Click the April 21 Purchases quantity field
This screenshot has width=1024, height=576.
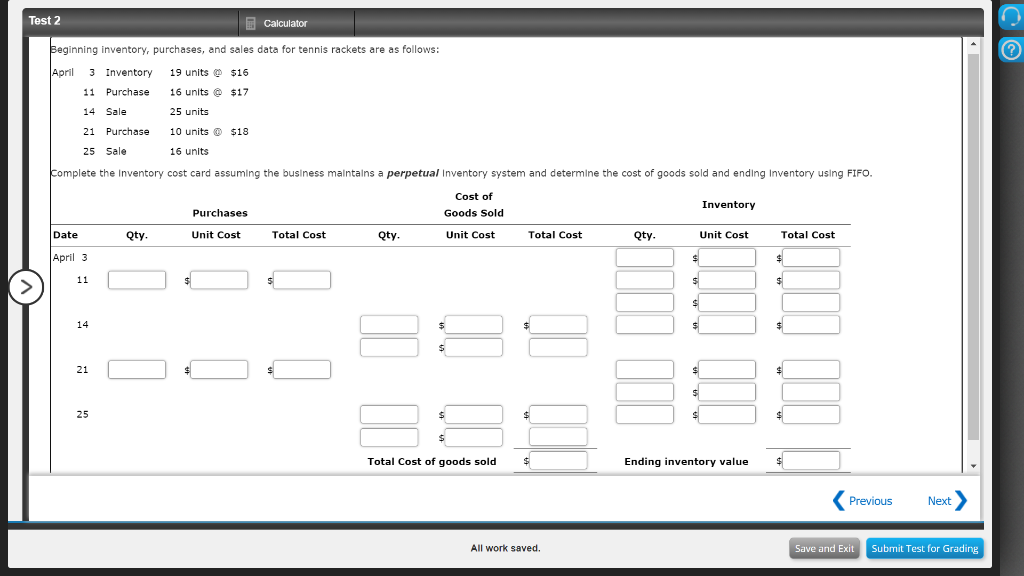pos(137,369)
